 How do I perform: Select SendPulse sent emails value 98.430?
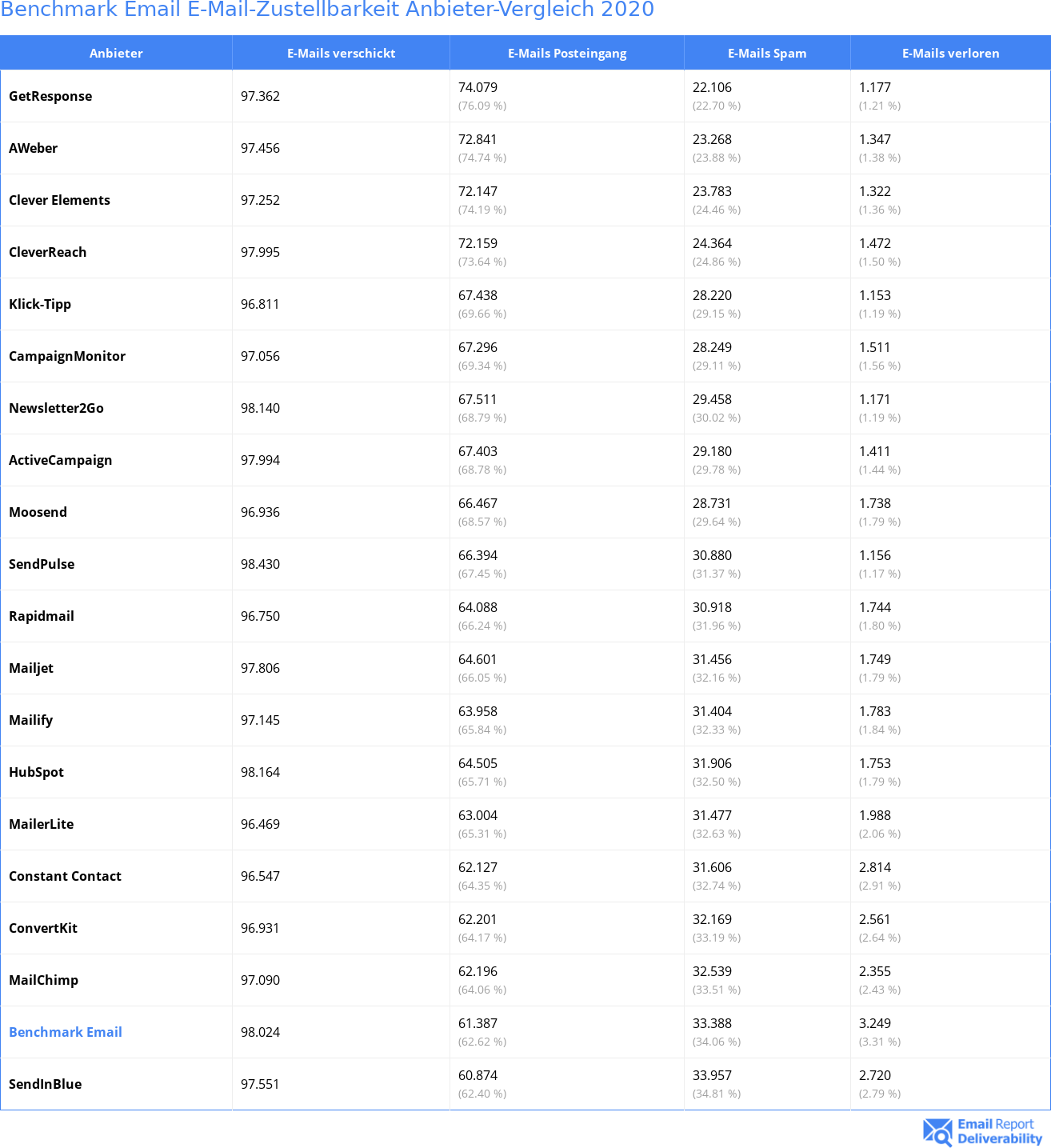click(260, 564)
